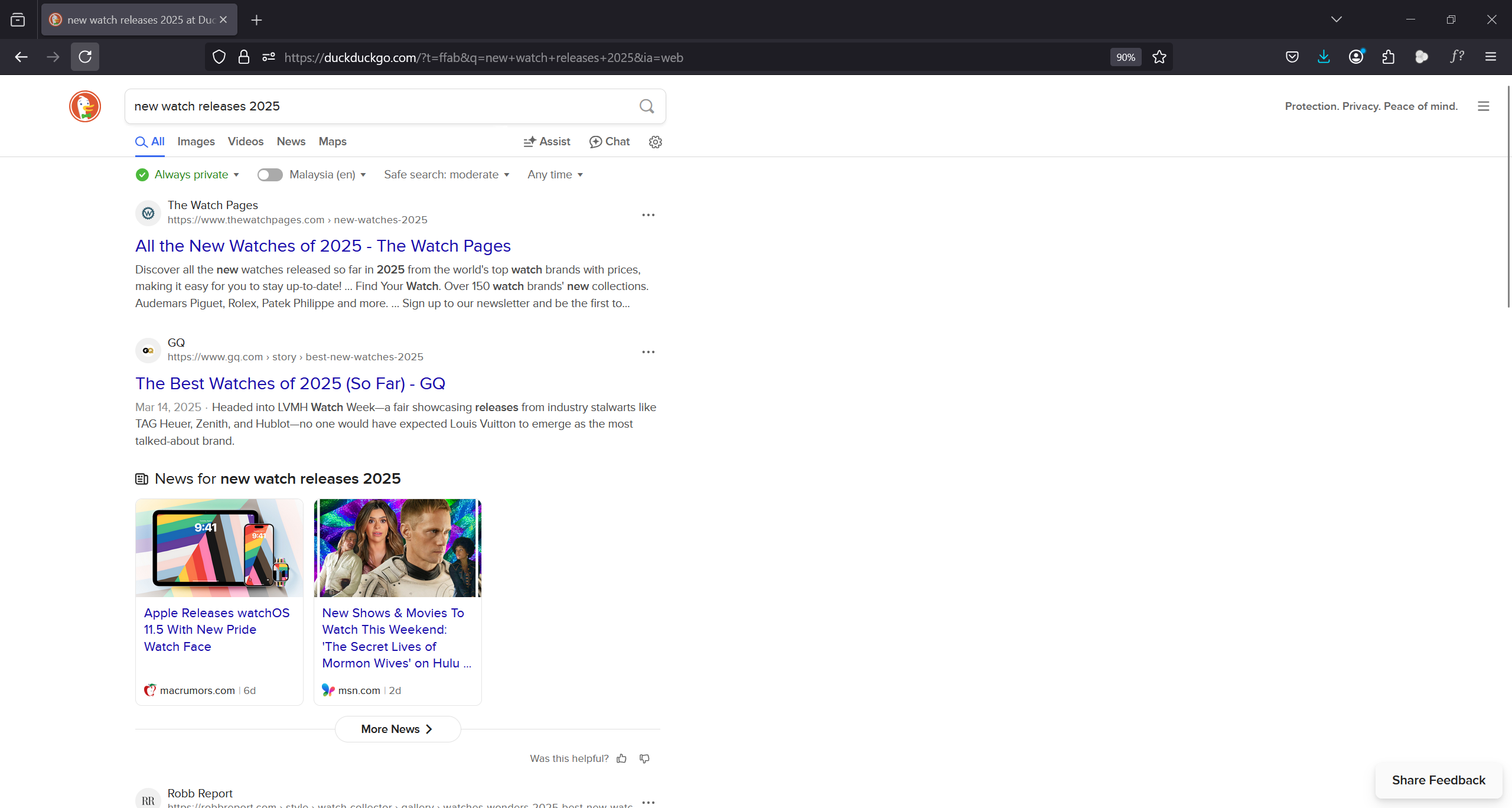Click the DuckDuckGo logo icon
This screenshot has width=1512, height=808.
(85, 106)
